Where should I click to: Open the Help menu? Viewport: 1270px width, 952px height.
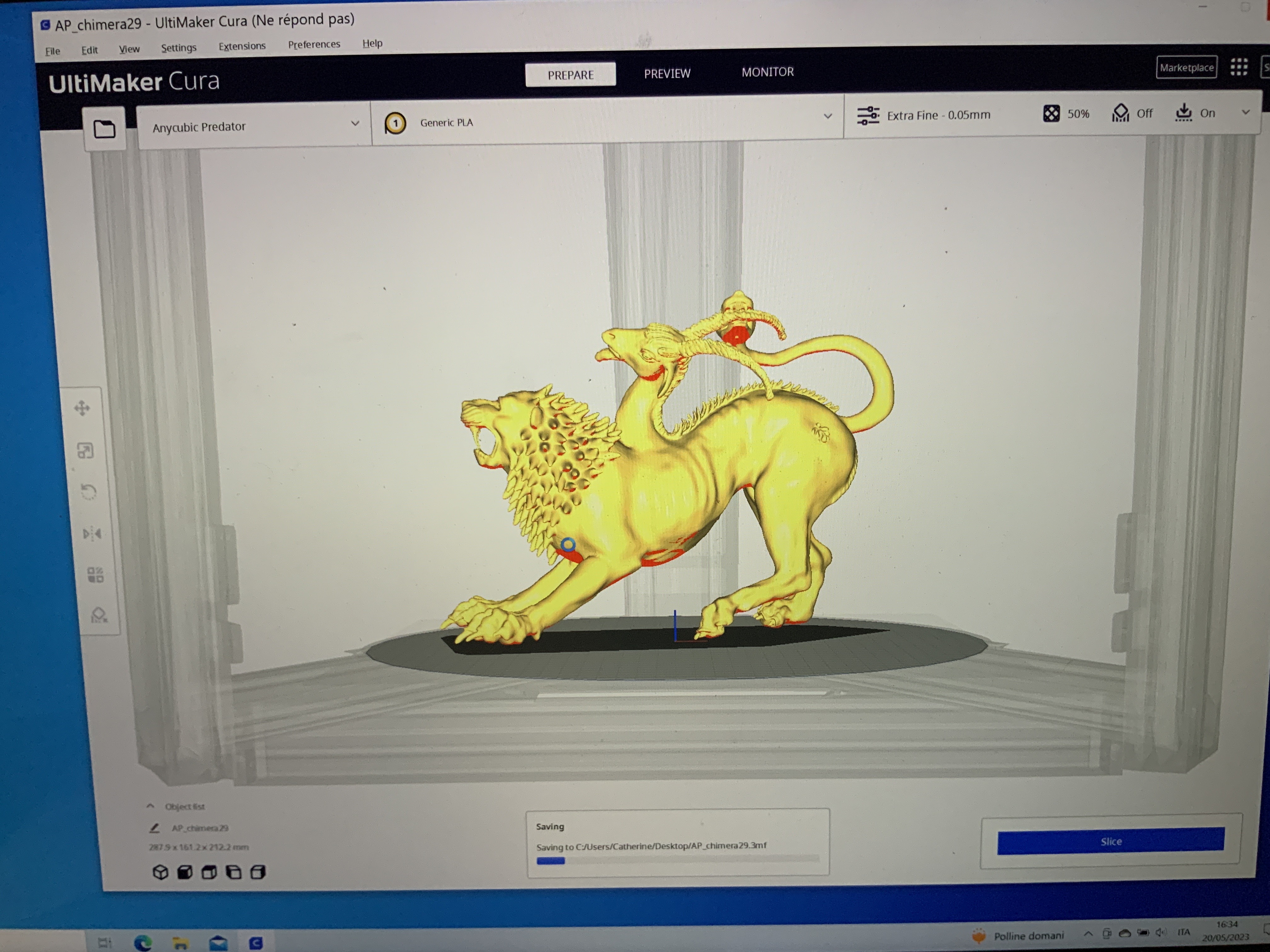click(372, 43)
